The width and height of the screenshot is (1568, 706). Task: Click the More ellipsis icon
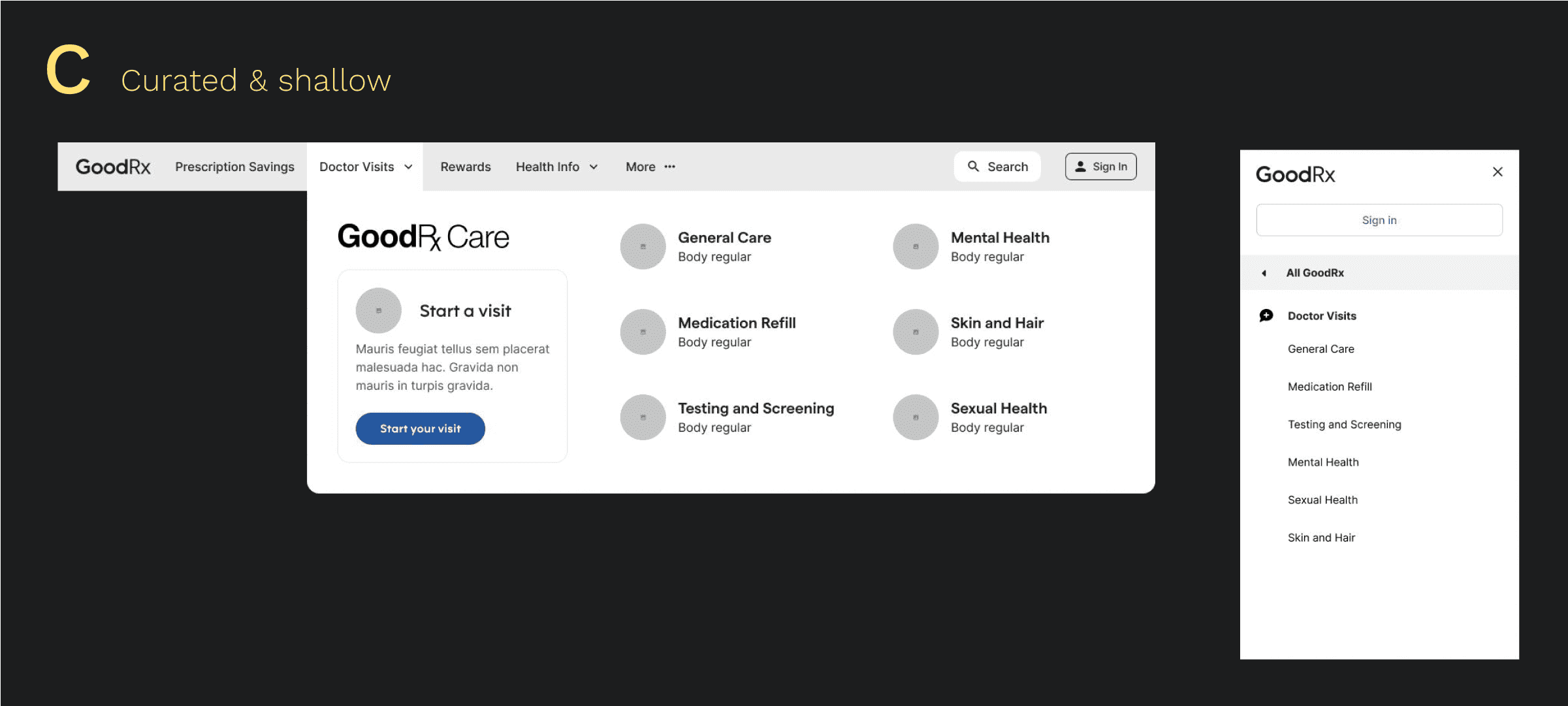[670, 167]
